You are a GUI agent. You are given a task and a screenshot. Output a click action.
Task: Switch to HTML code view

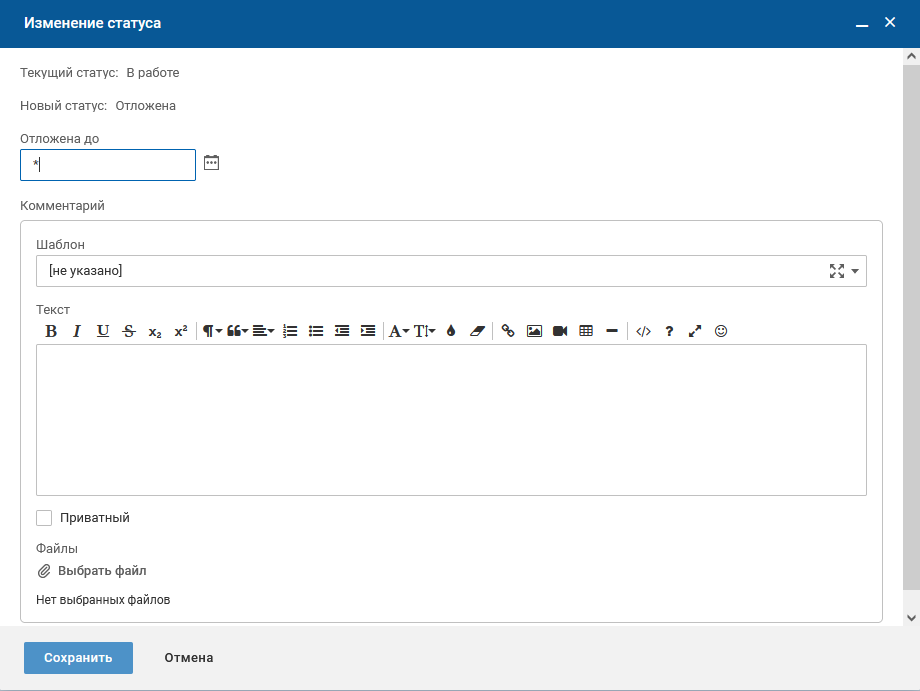(643, 331)
